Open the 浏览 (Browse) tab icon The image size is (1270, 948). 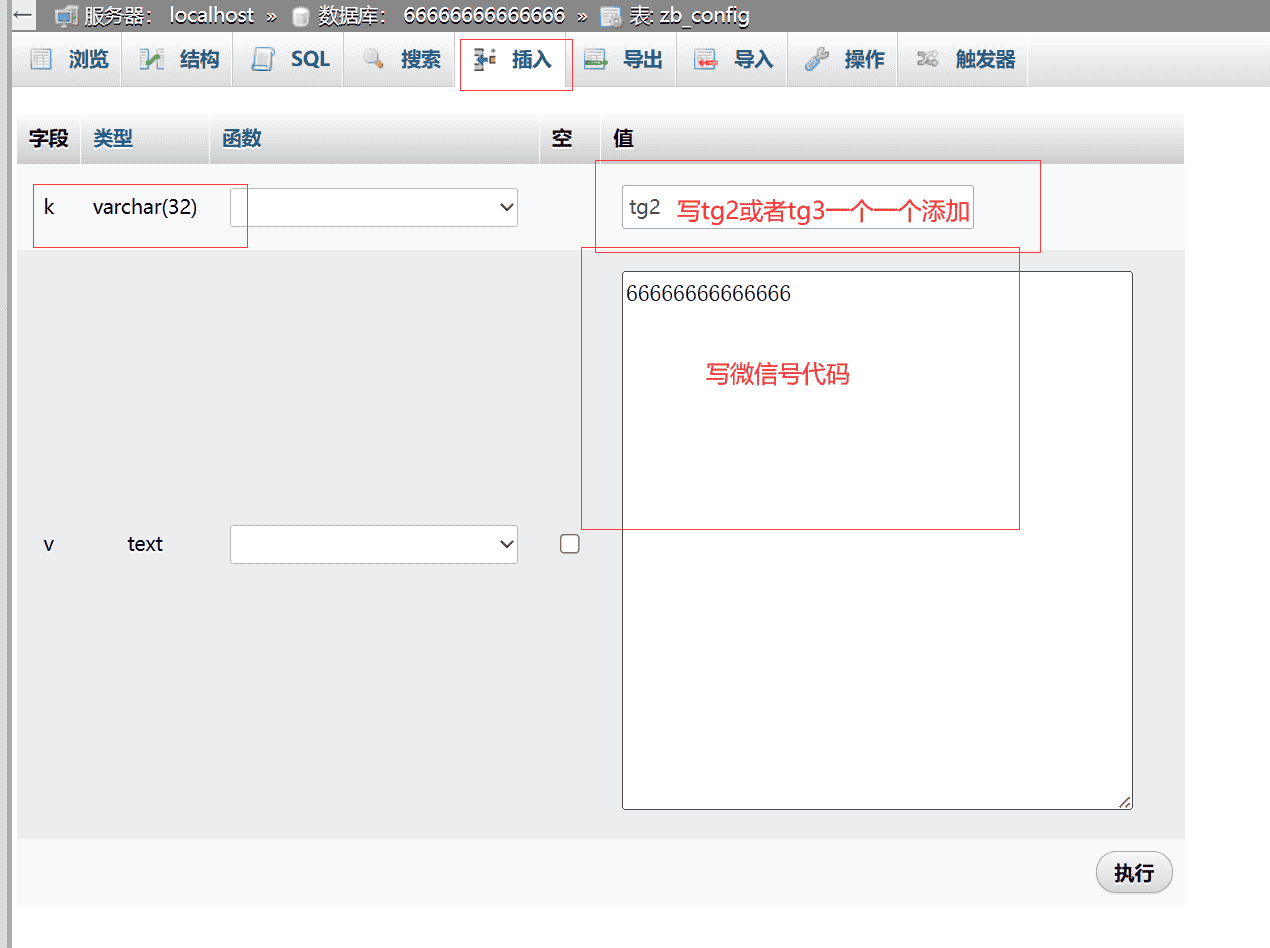coord(41,58)
